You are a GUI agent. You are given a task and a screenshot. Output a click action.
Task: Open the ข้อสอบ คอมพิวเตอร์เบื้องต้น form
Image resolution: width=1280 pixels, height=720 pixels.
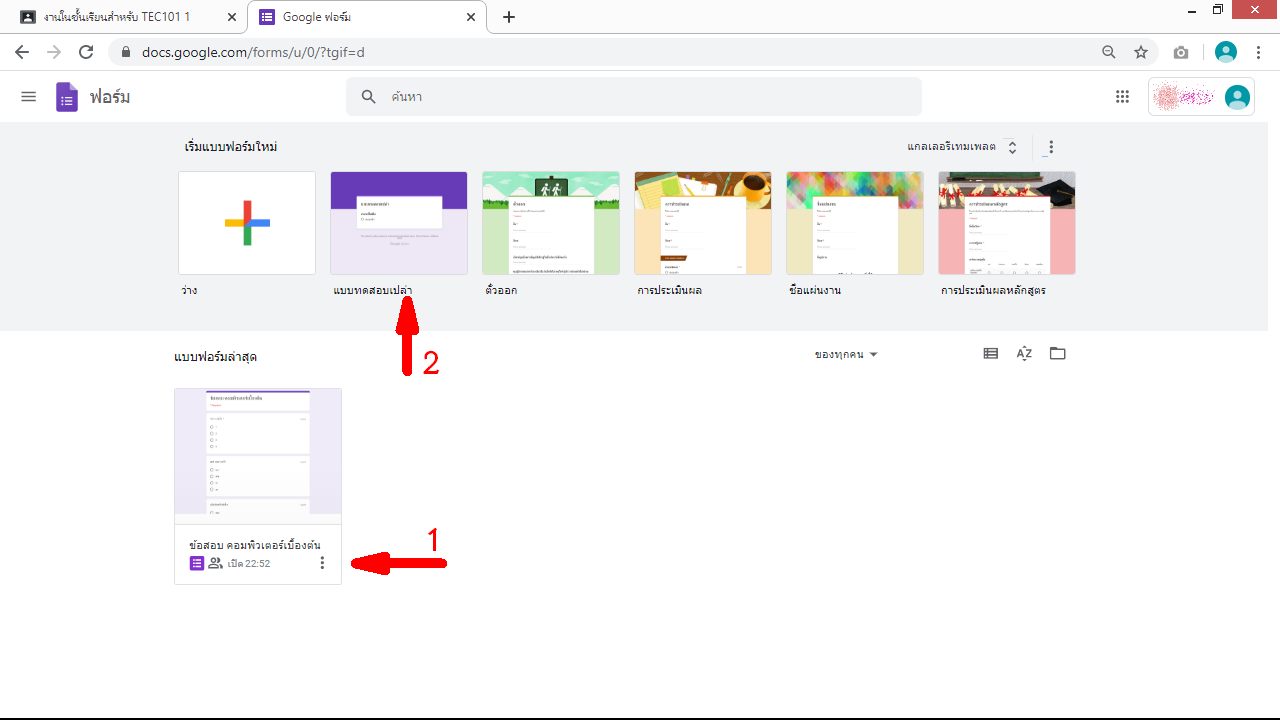[257, 457]
